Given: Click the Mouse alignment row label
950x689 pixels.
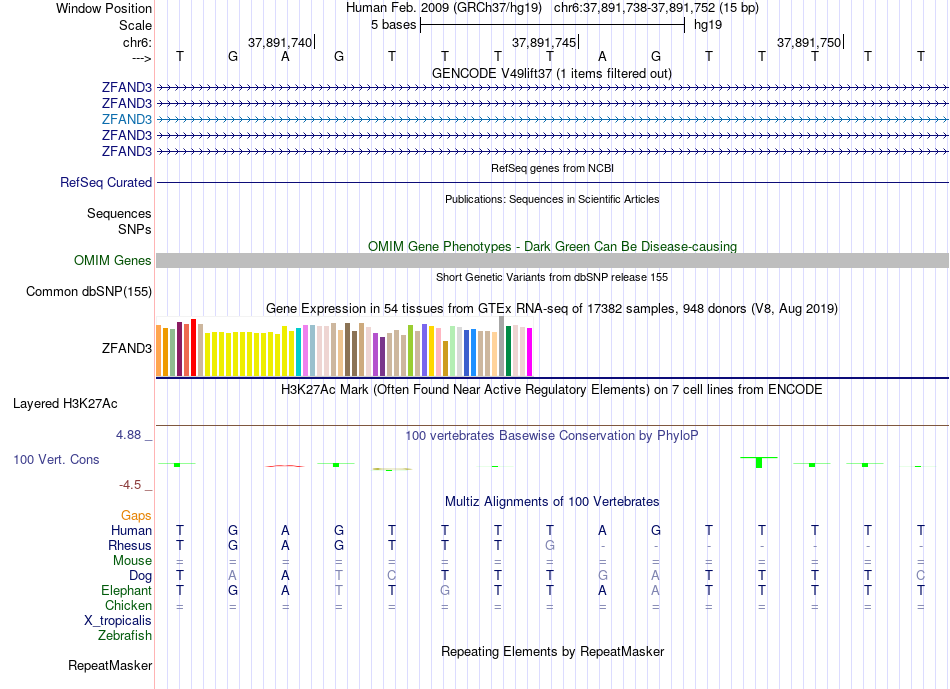Looking at the screenshot, I should click(x=132, y=561).
